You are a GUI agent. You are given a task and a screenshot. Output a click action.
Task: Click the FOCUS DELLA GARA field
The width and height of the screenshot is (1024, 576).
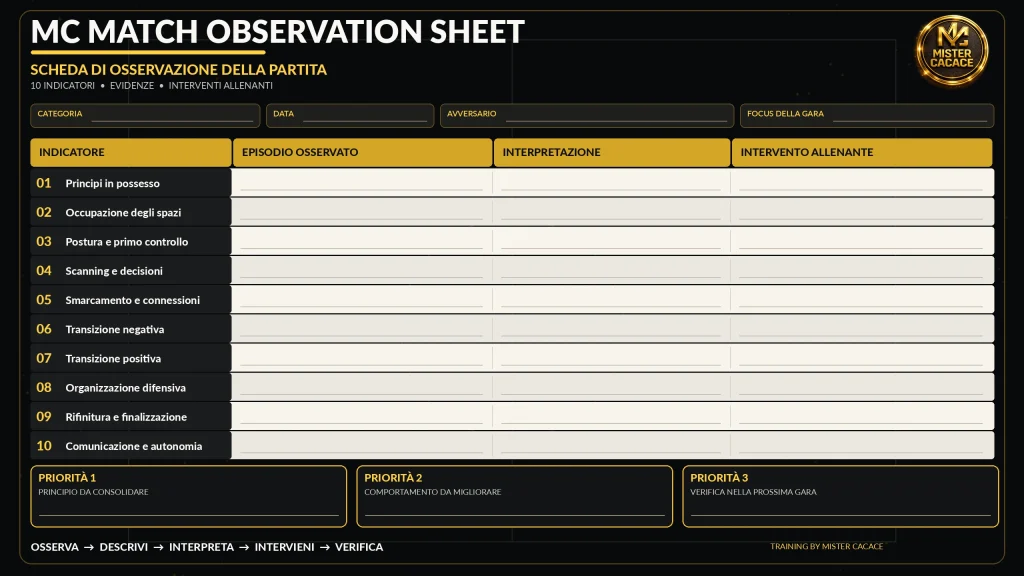pyautogui.click(x=867, y=116)
